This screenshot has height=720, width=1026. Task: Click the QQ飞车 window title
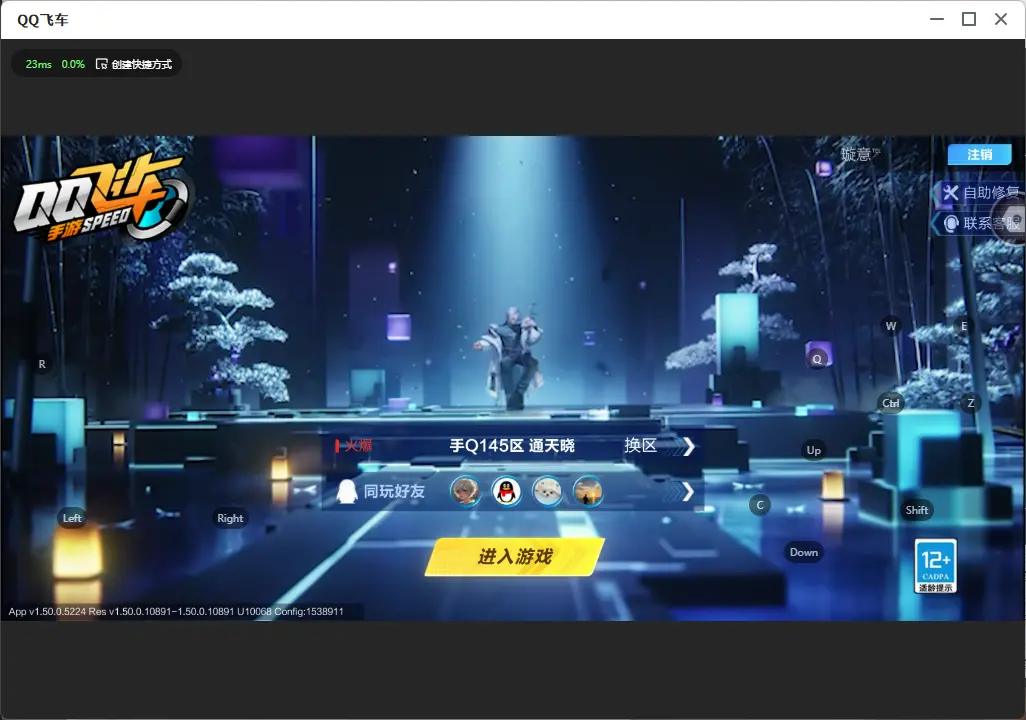coord(43,20)
